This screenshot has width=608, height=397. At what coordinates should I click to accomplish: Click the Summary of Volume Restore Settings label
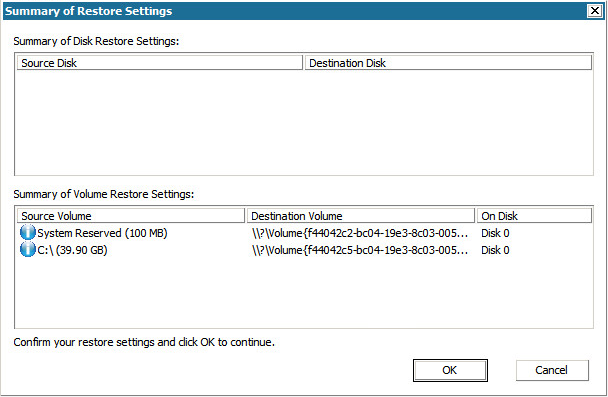(x=104, y=194)
